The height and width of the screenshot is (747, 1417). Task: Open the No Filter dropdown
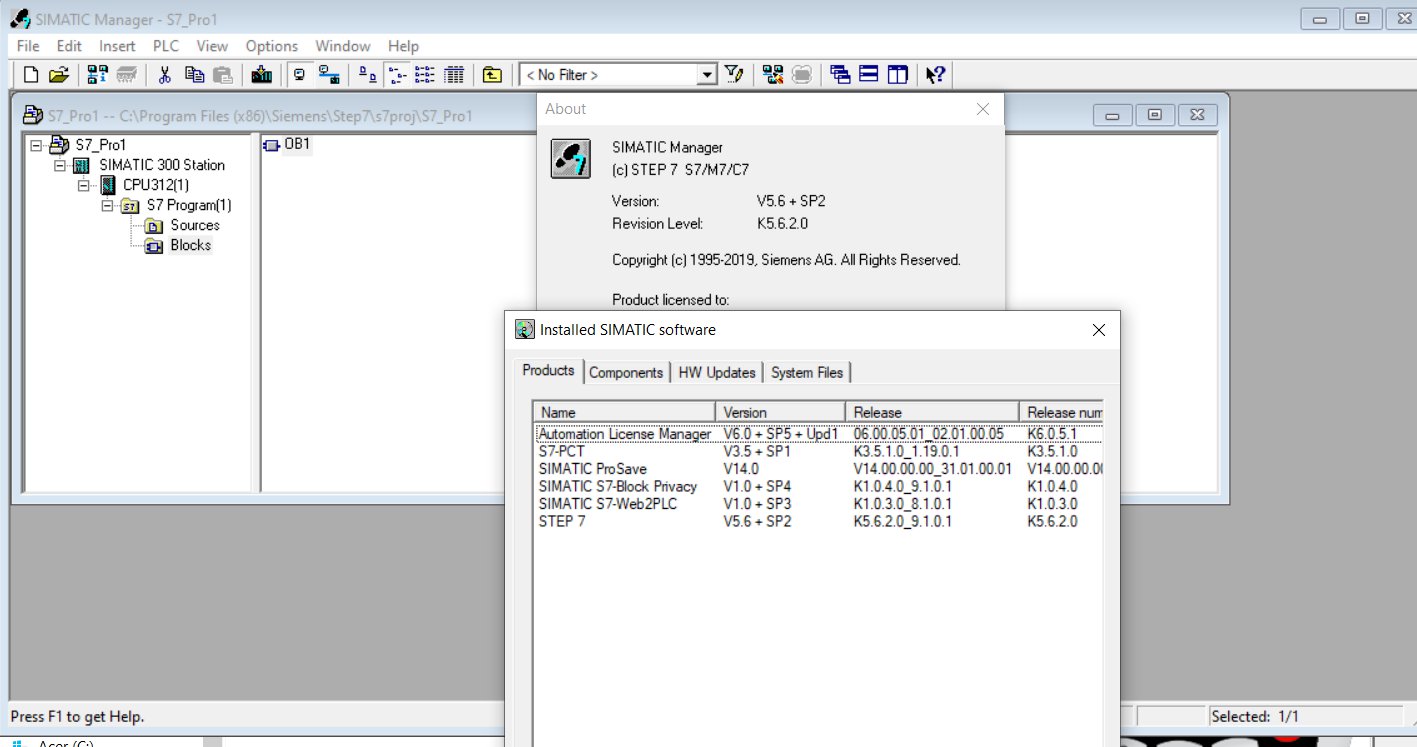(707, 74)
